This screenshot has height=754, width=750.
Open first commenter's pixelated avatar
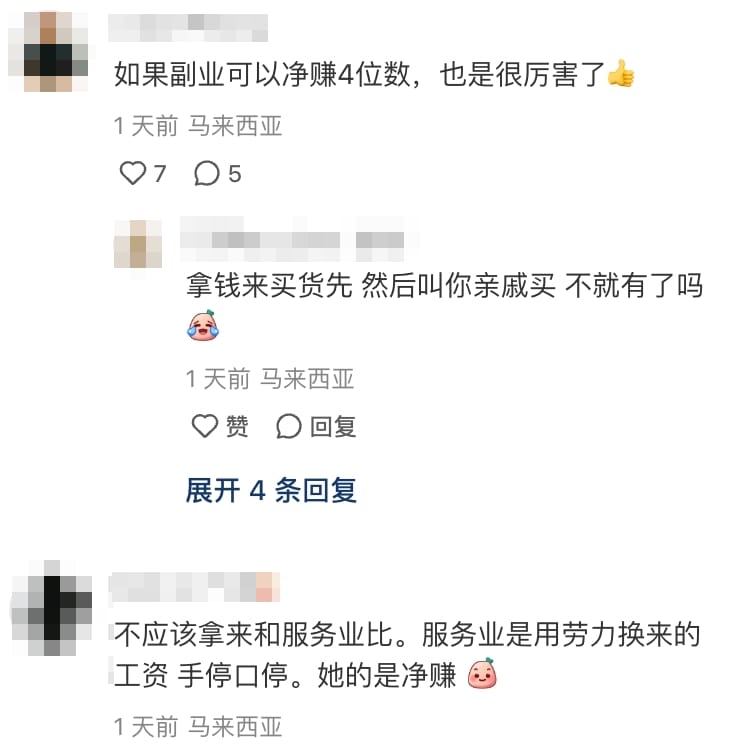pyautogui.click(x=48, y=51)
